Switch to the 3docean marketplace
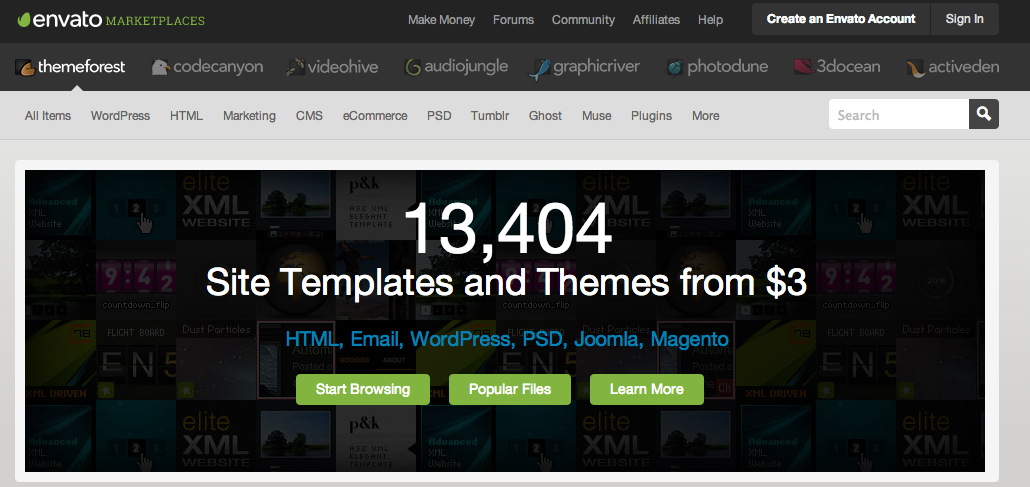Viewport: 1030px width, 487px height. coord(848,66)
